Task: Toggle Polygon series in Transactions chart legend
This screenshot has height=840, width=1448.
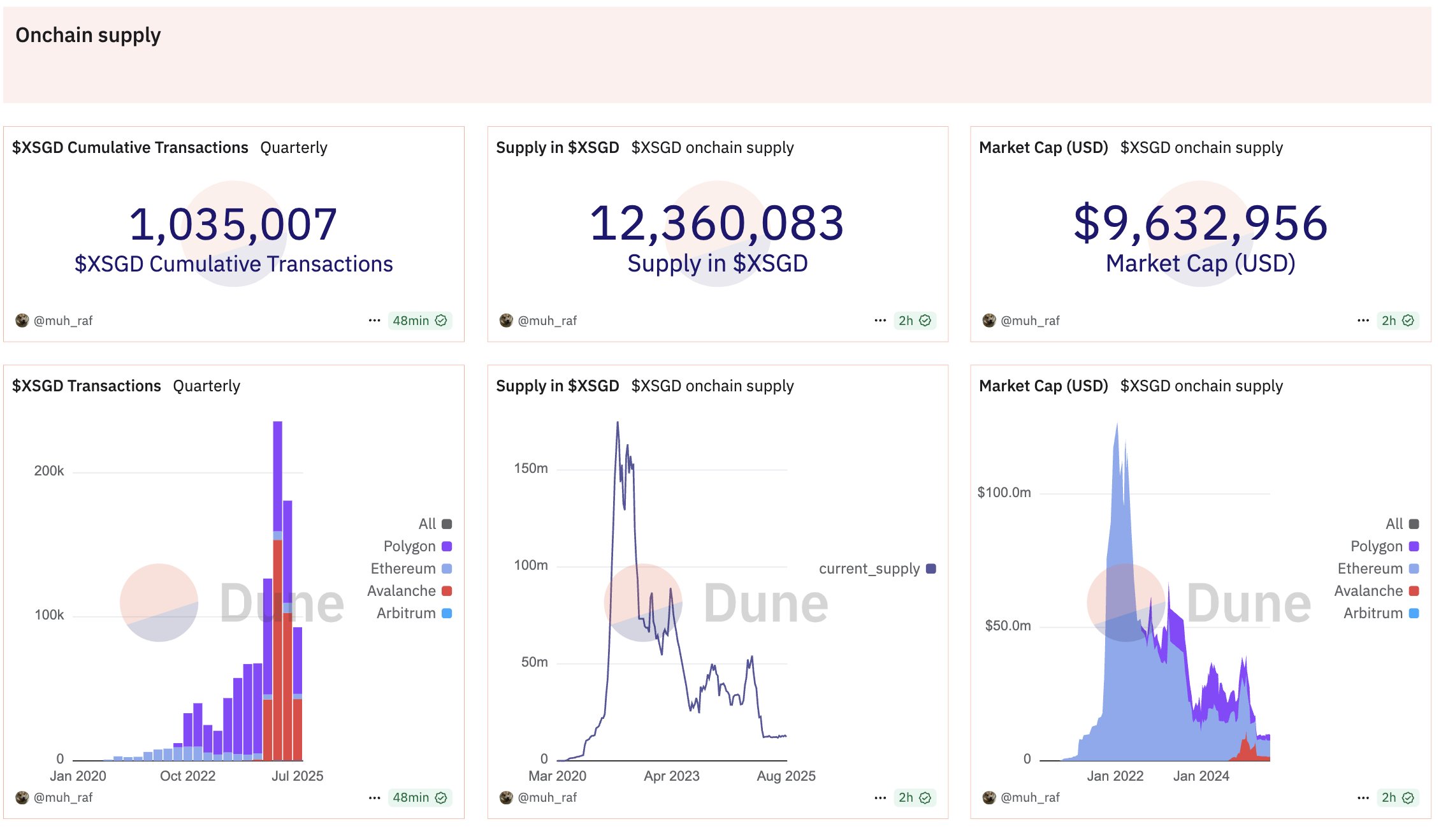Action: click(417, 546)
